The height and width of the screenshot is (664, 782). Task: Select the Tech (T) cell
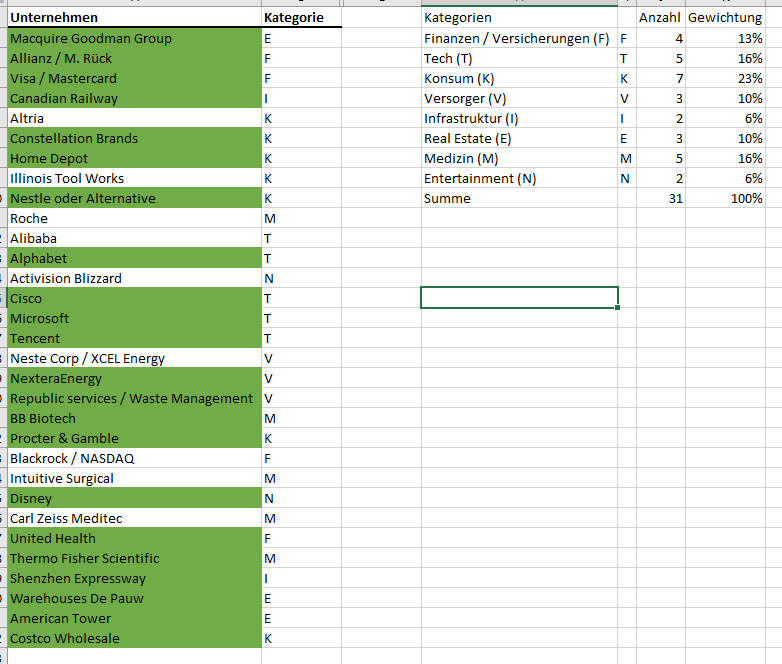coord(519,58)
